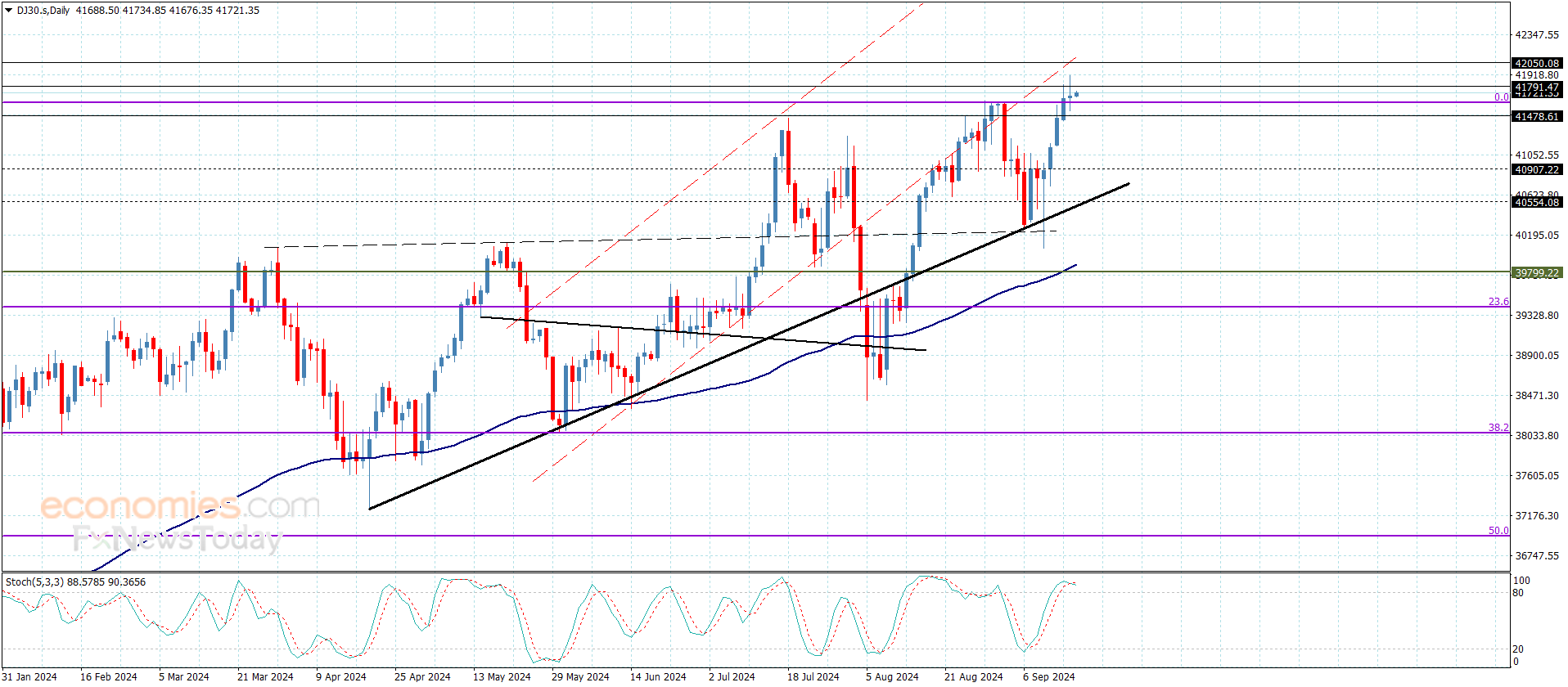Click the 37605.05 price axis value
1568x687 pixels.
(1537, 476)
